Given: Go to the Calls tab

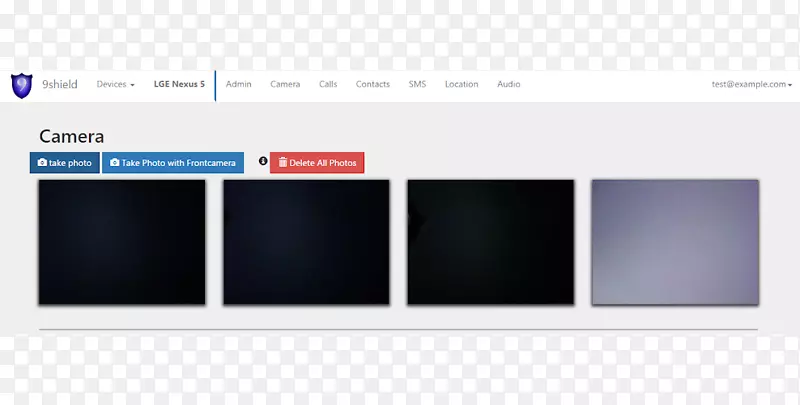Looking at the screenshot, I should 328,85.
